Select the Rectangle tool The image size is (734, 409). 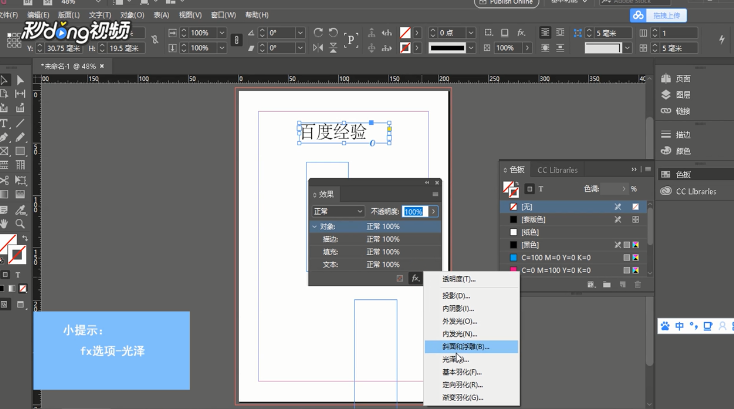[20, 151]
